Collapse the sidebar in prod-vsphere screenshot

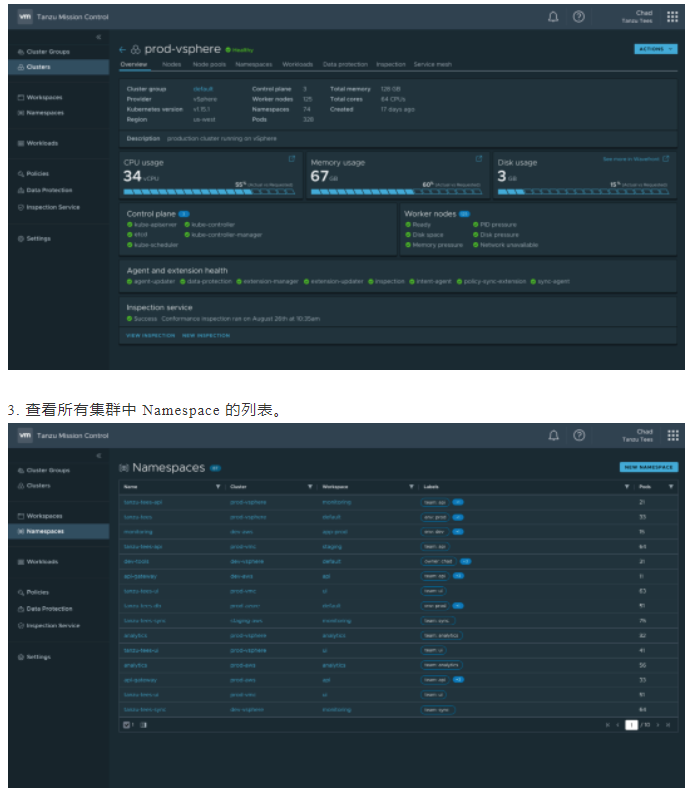pyautogui.click(x=99, y=37)
